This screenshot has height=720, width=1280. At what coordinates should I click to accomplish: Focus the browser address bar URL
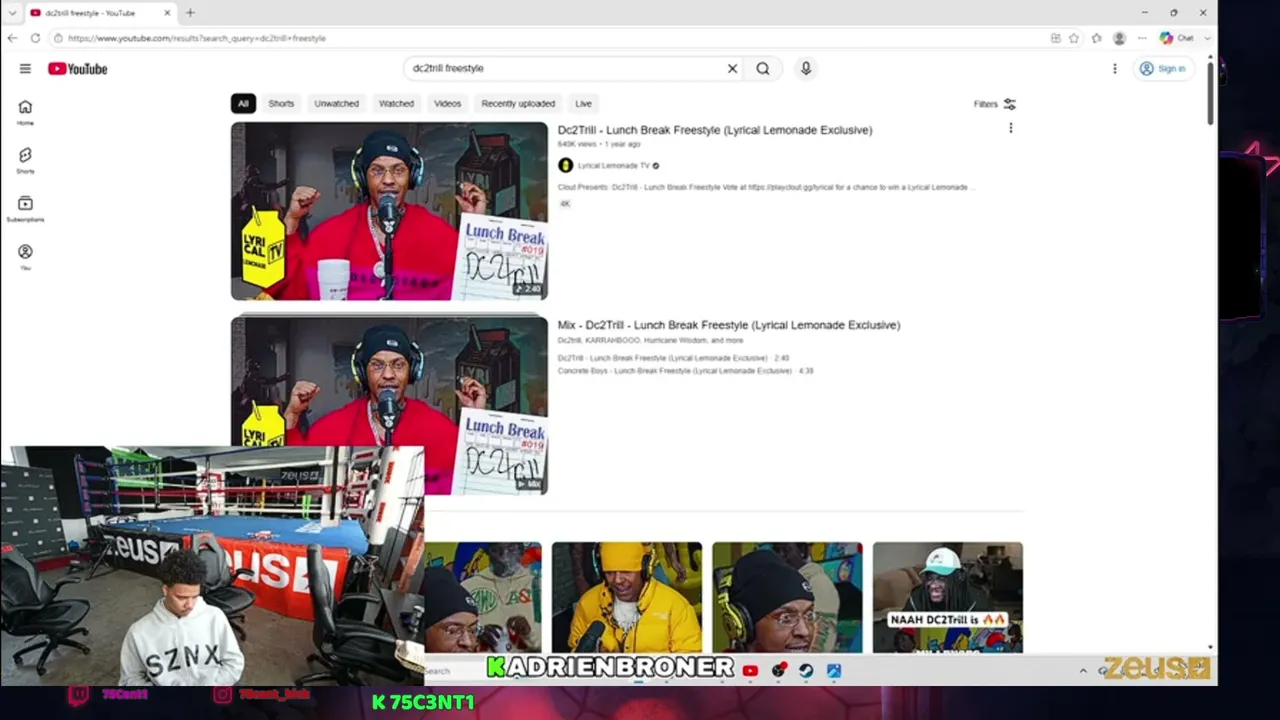[x=197, y=38]
